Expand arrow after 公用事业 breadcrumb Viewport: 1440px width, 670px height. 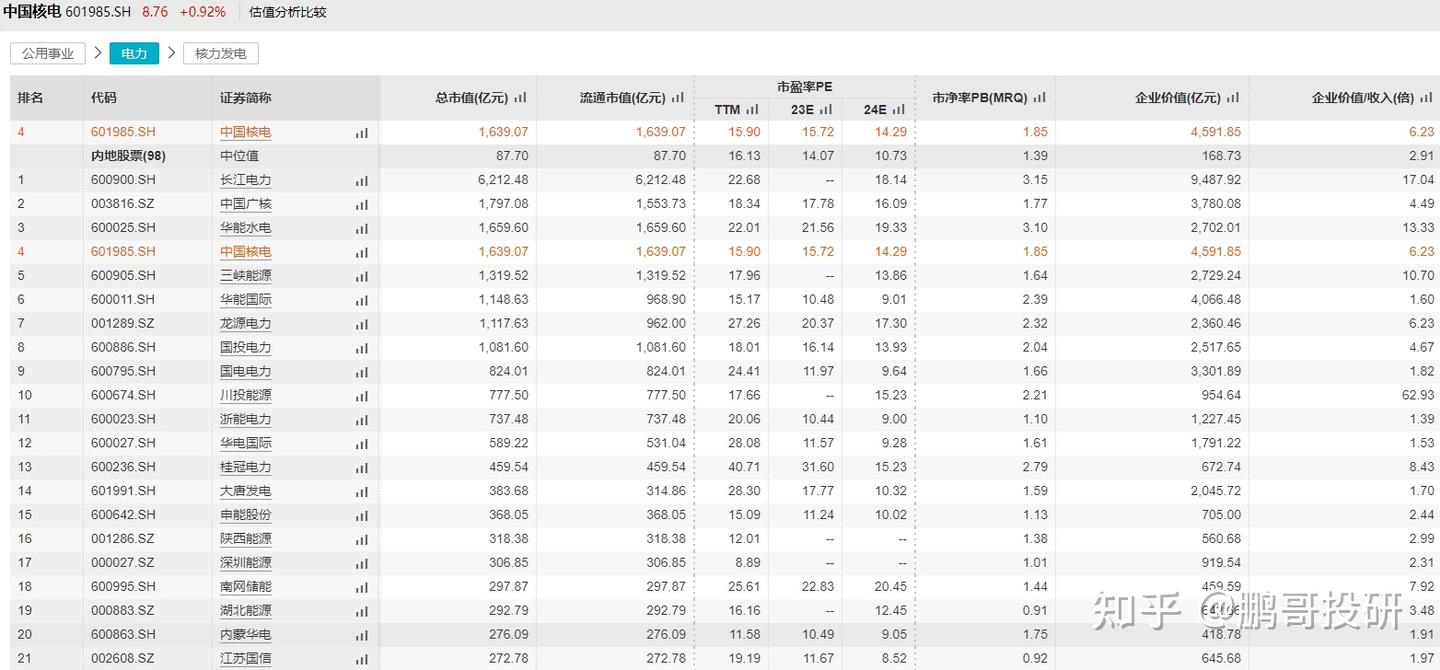click(98, 53)
